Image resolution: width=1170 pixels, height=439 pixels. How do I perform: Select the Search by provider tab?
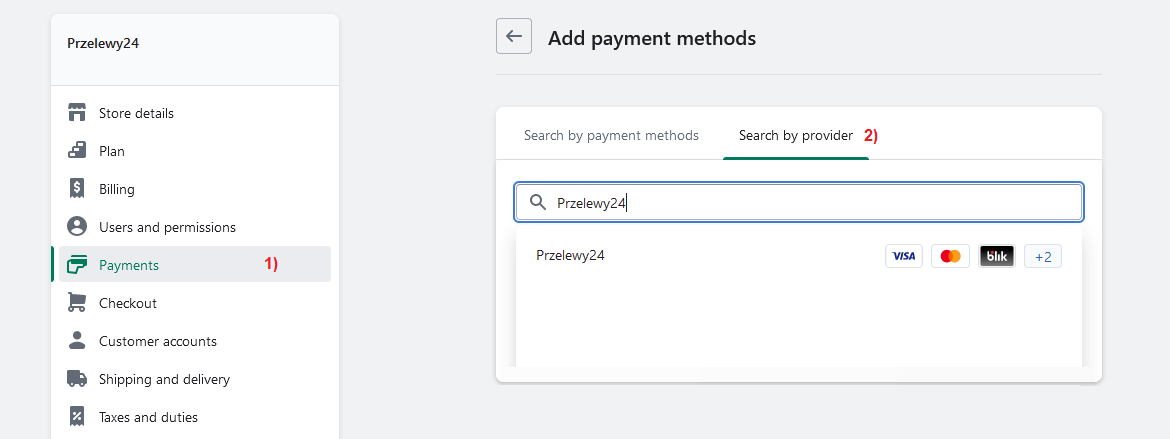(795, 135)
